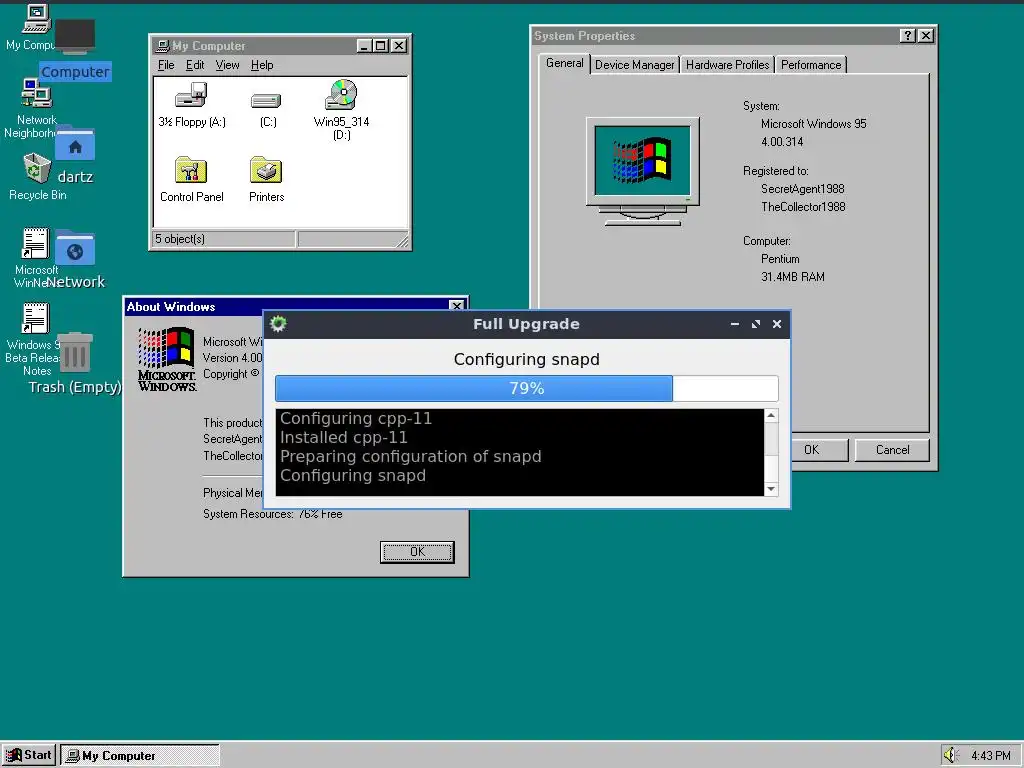Click the 79% upgrade progress bar
This screenshot has width=1024, height=768.
click(x=526, y=389)
